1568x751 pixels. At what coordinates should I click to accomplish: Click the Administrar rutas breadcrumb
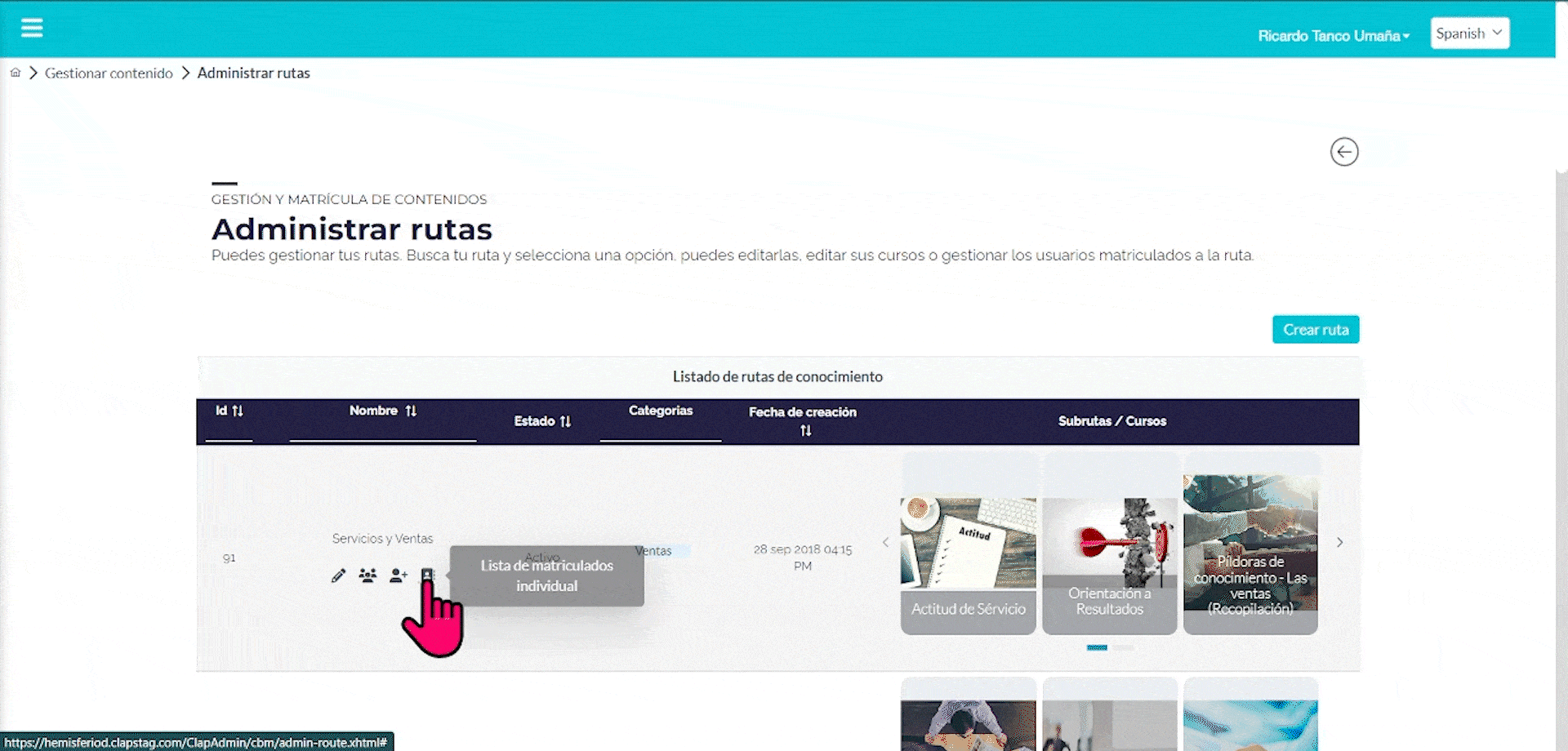click(254, 73)
